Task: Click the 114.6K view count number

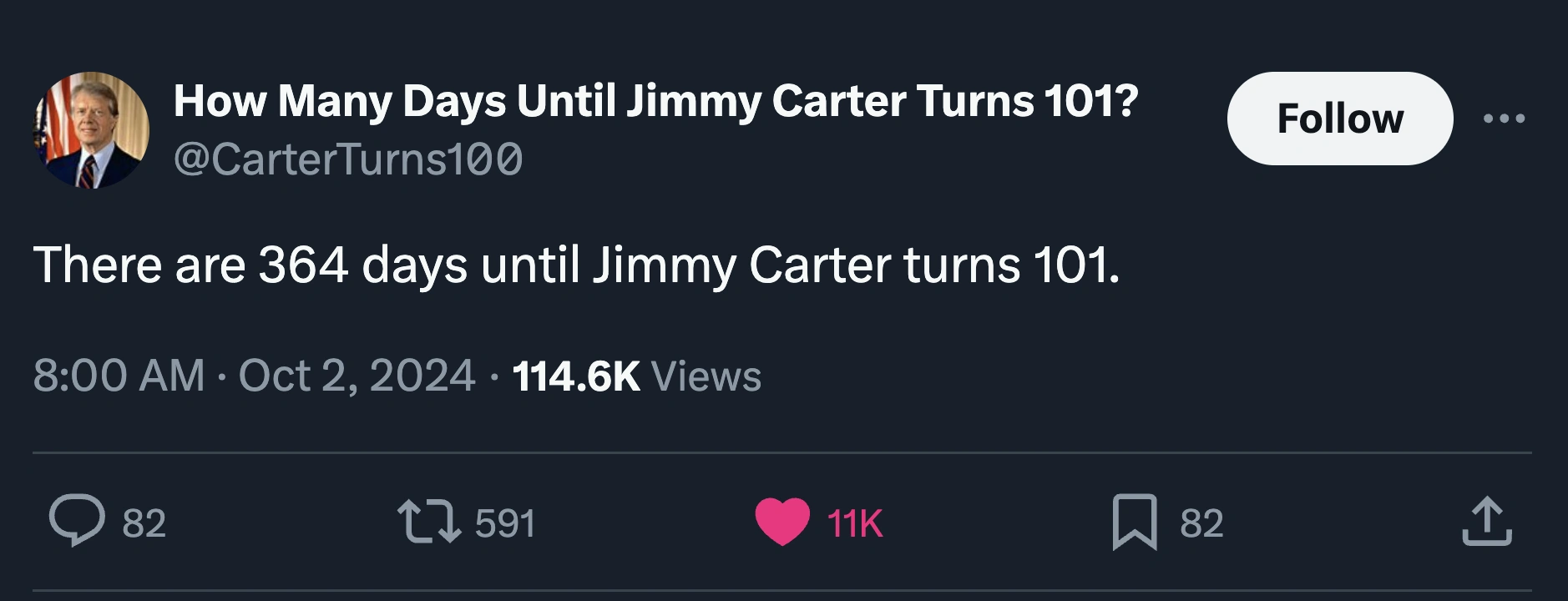Action: click(575, 376)
